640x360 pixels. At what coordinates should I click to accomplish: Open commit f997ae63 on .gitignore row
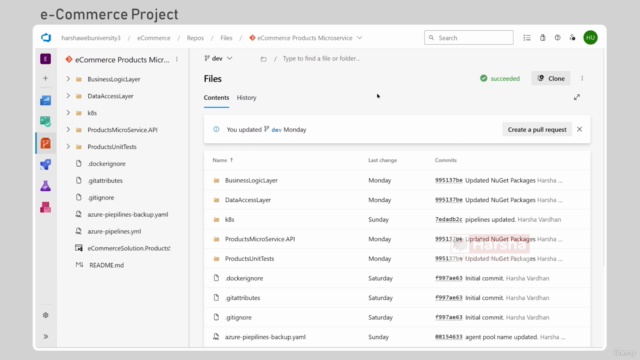[449, 317]
